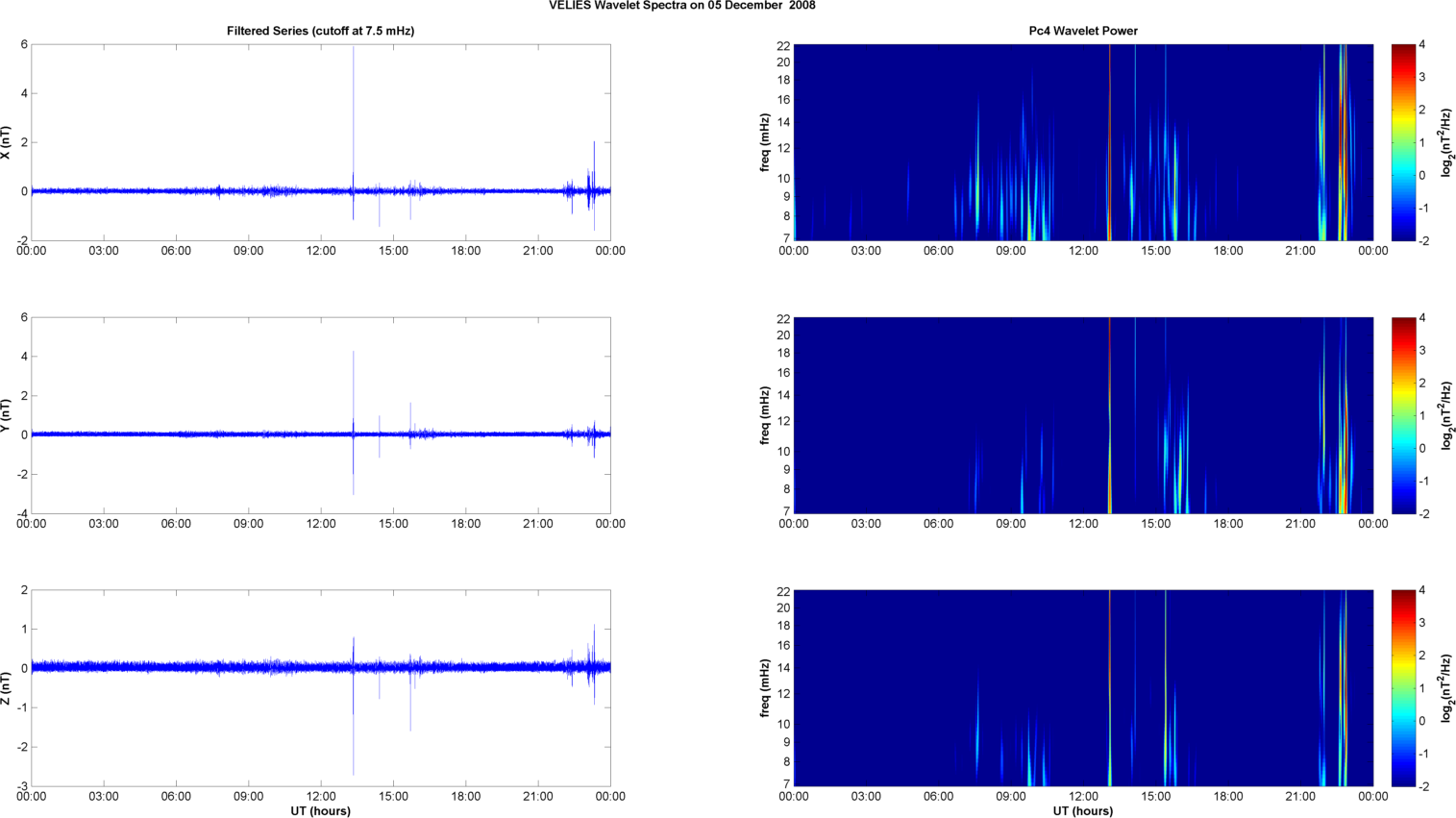This screenshot has width=1456, height=818.
Task: Click the large negative spike in Z series
Action: 354,740
